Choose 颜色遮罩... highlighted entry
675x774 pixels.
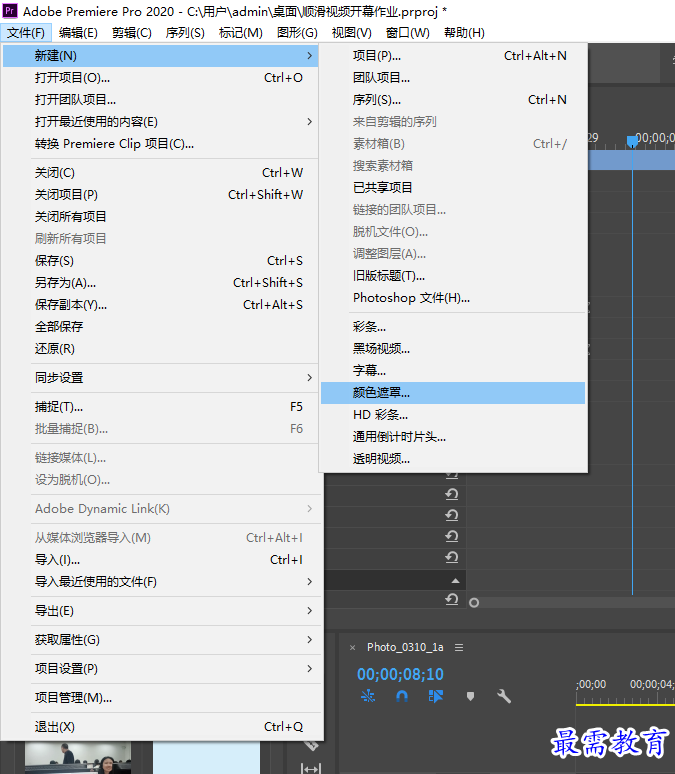(x=453, y=392)
